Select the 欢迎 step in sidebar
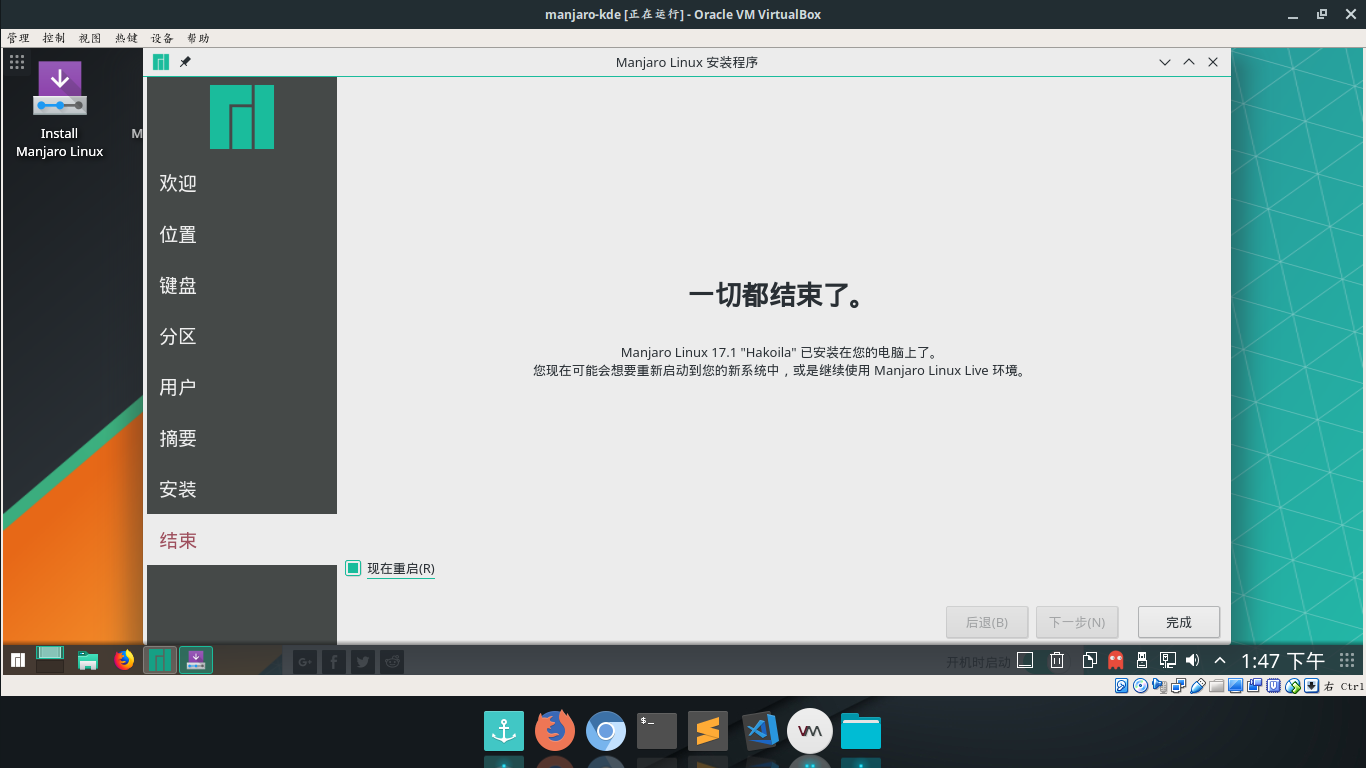The width and height of the screenshot is (1366, 768). 242,183
